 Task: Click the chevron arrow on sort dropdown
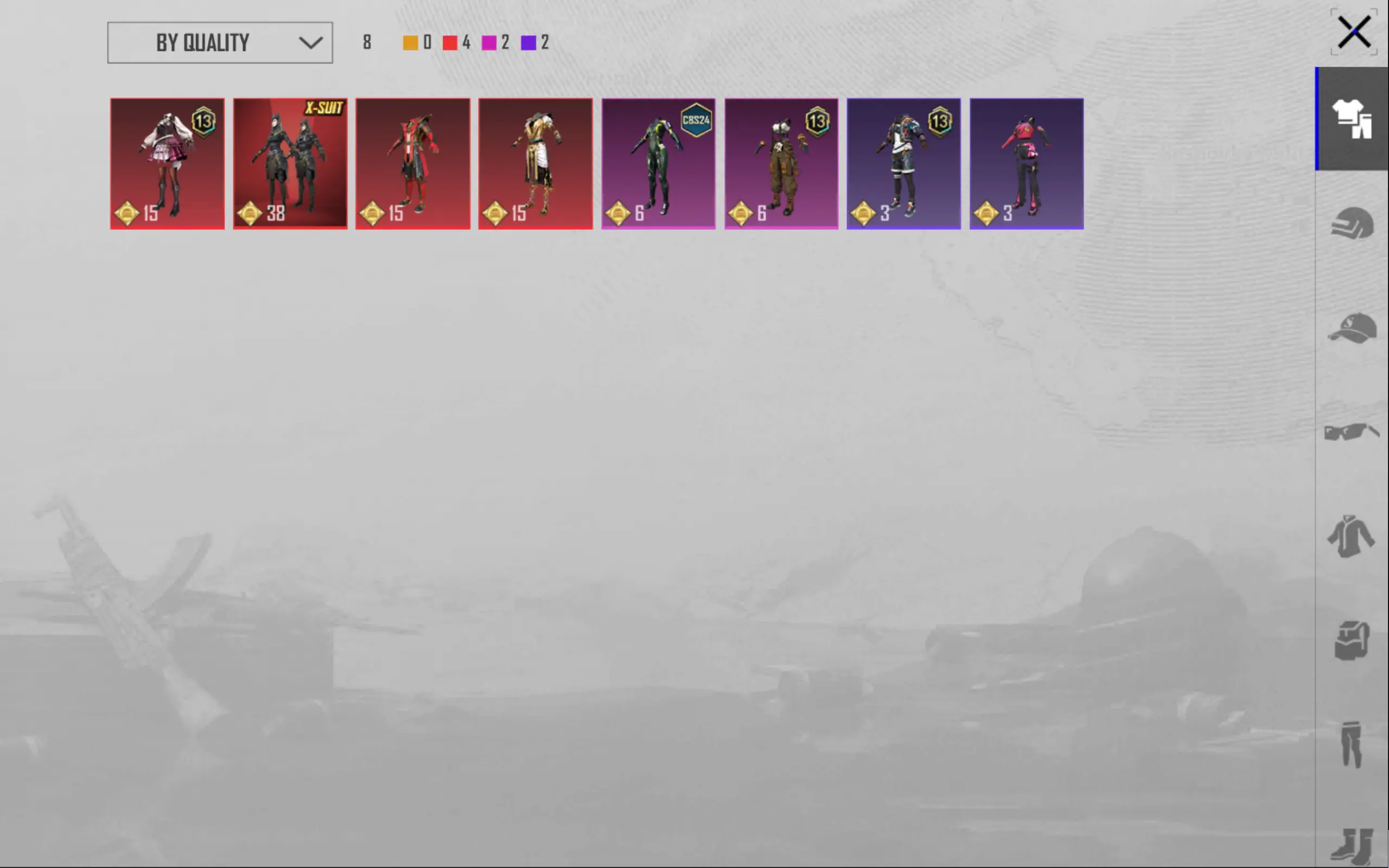click(x=310, y=43)
